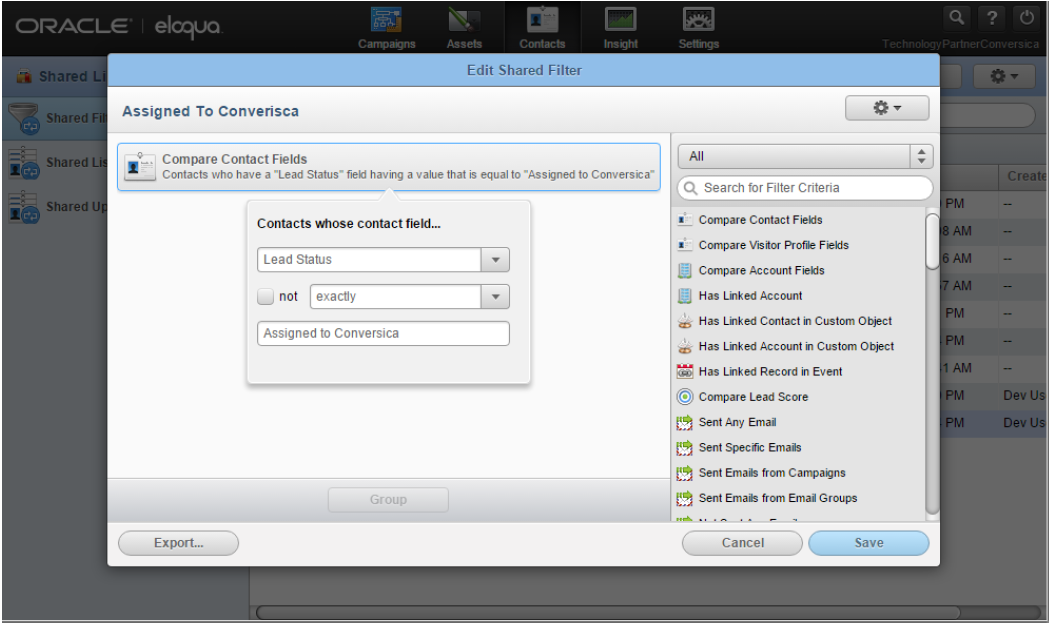1050x624 pixels.
Task: Click the Cancel button
Action: click(x=742, y=543)
